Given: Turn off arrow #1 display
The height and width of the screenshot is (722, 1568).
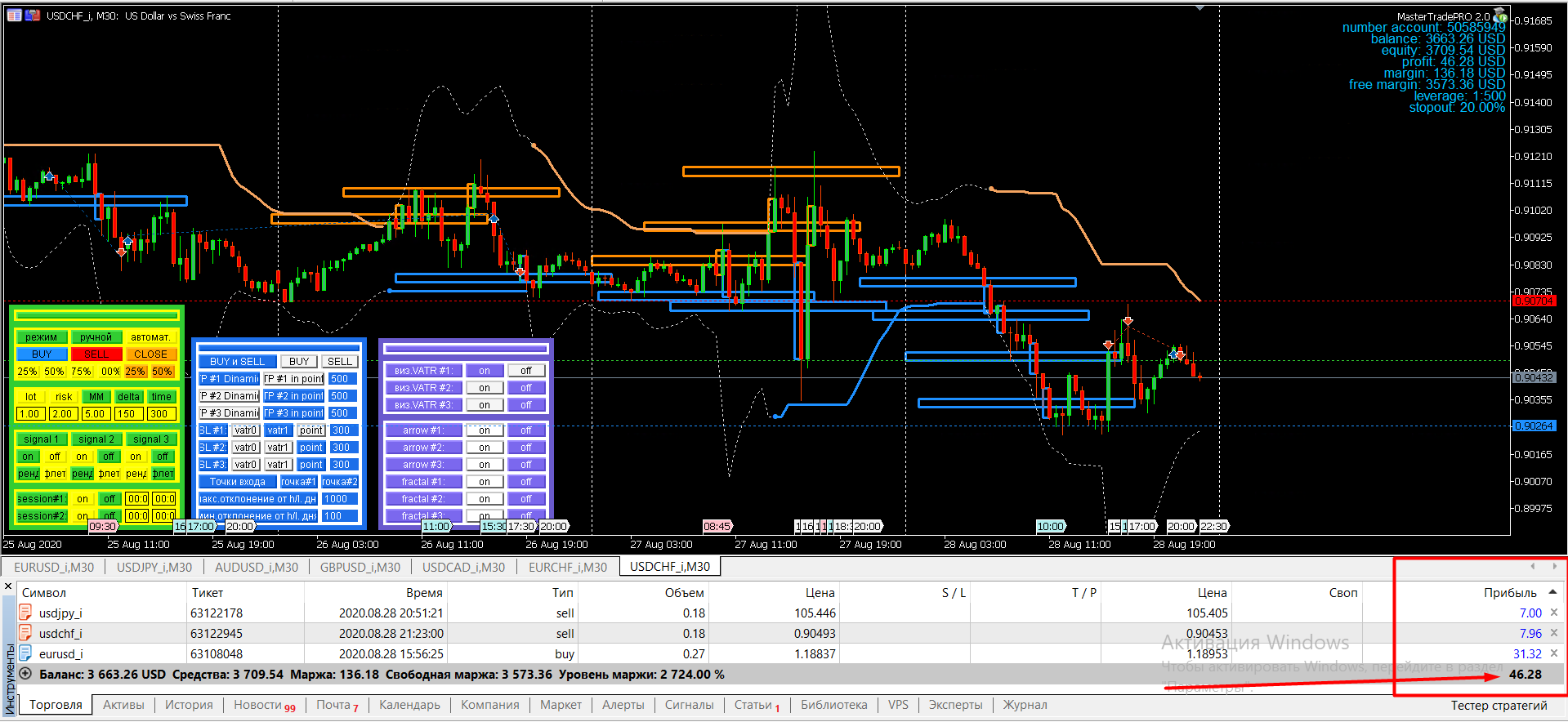Looking at the screenshot, I should pos(526,430).
